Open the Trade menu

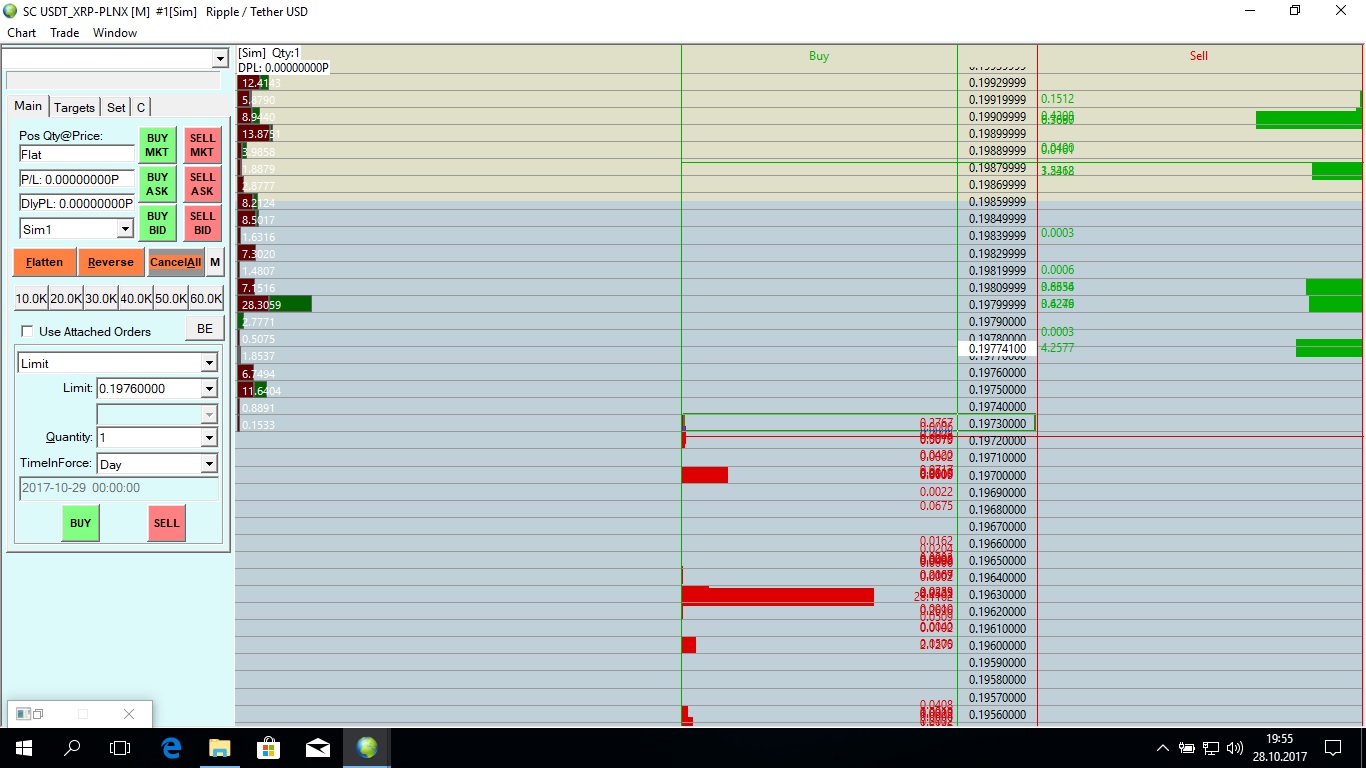point(65,33)
